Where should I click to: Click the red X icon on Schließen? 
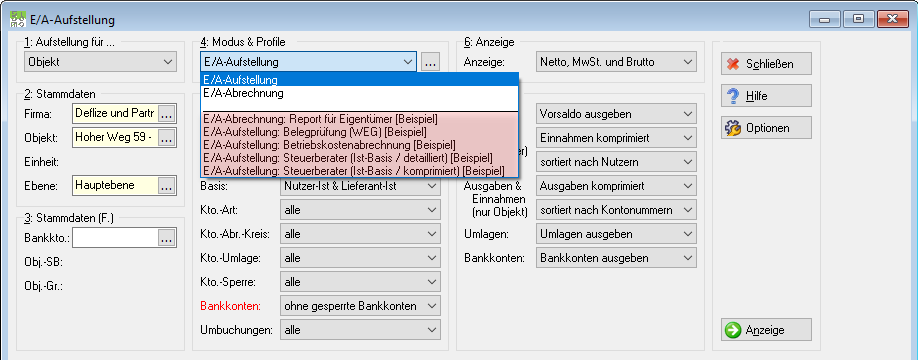[x=733, y=64]
